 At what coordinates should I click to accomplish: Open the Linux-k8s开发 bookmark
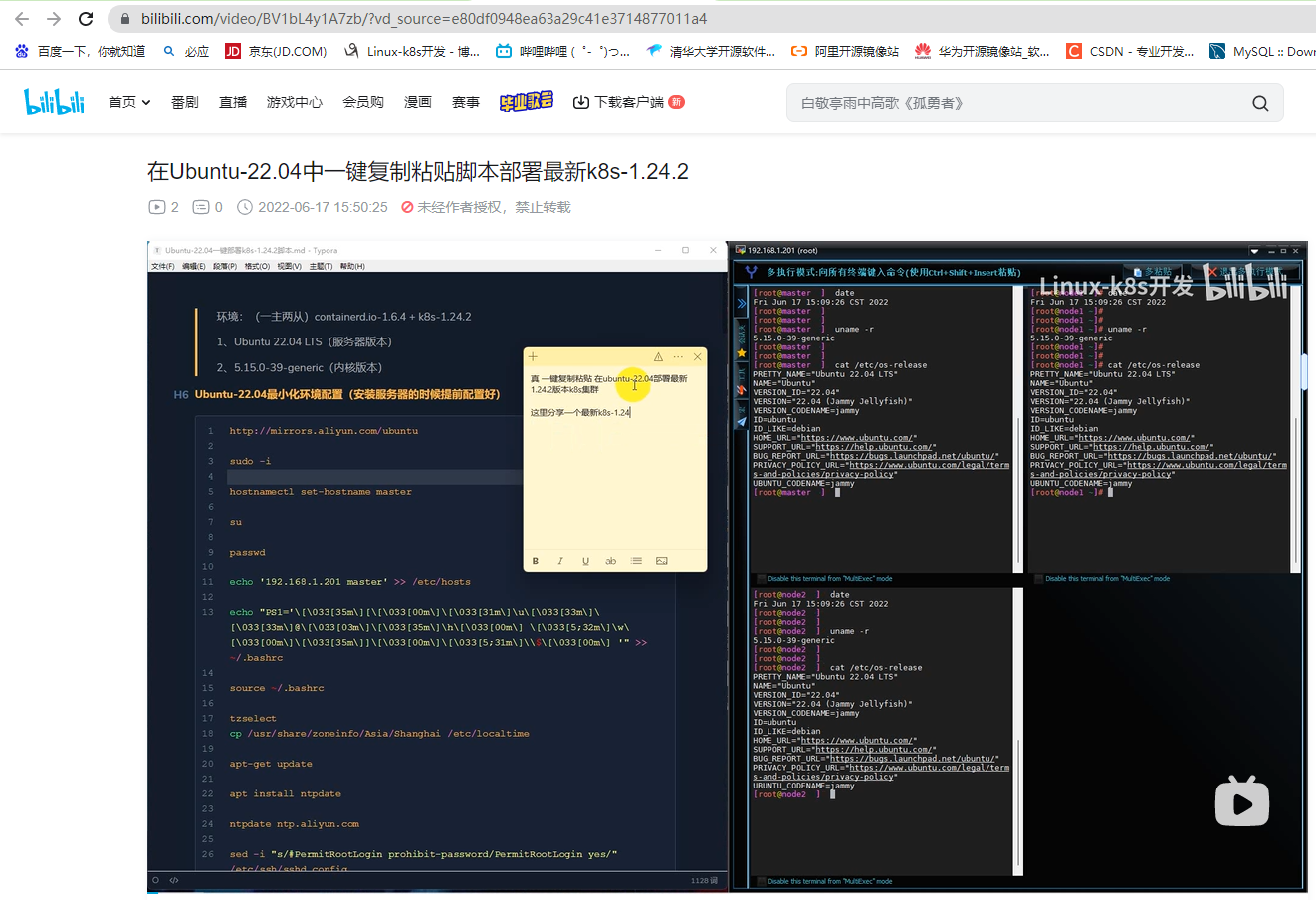point(411,51)
